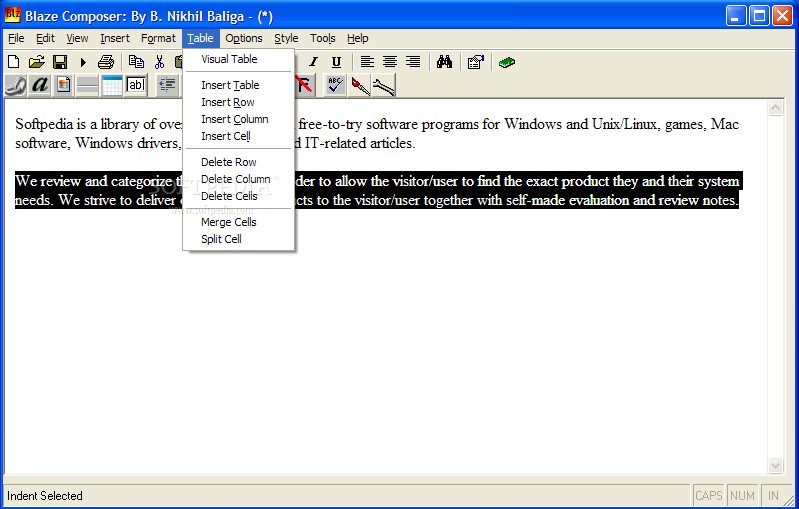Screen dimensions: 799x509
Task: Select Delete Row menu entry
Action: click(x=238, y=162)
